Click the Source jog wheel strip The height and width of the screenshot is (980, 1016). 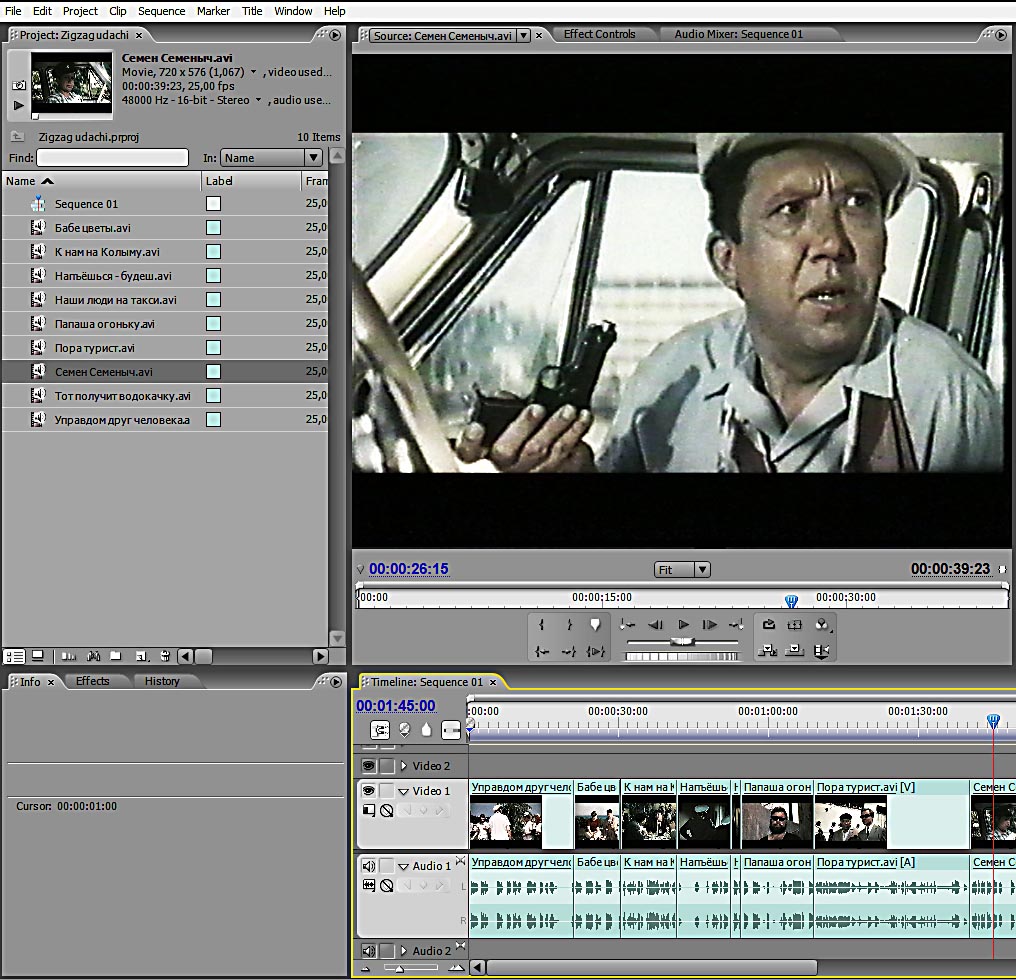(681, 657)
